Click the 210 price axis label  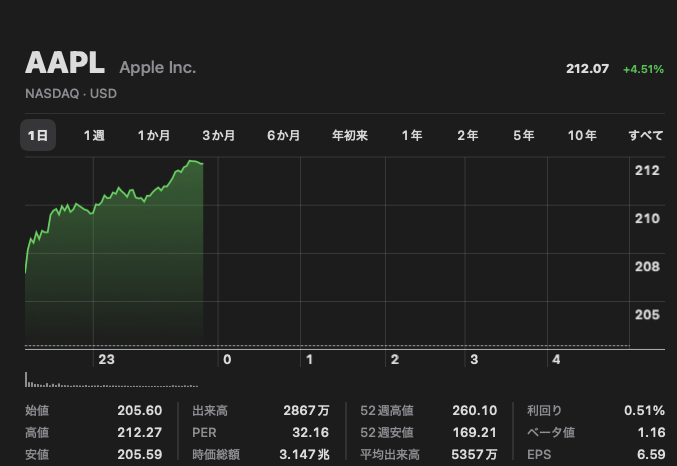point(647,219)
